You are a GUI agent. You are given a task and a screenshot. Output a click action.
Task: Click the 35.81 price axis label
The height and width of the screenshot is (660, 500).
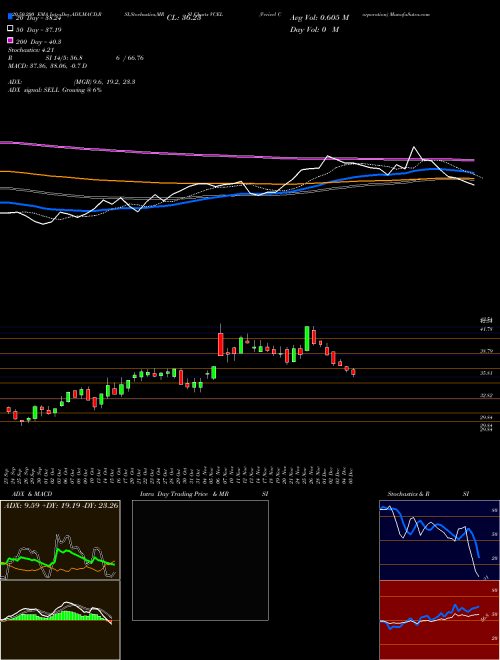pos(486,373)
